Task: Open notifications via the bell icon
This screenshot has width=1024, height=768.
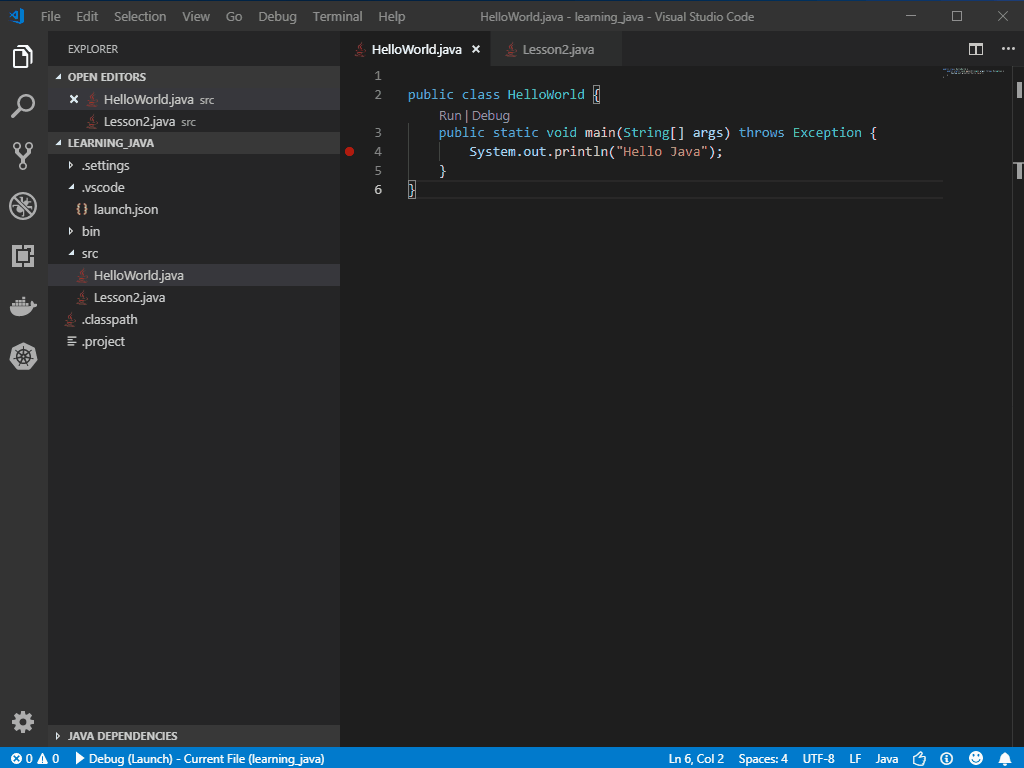Action: 1006,759
